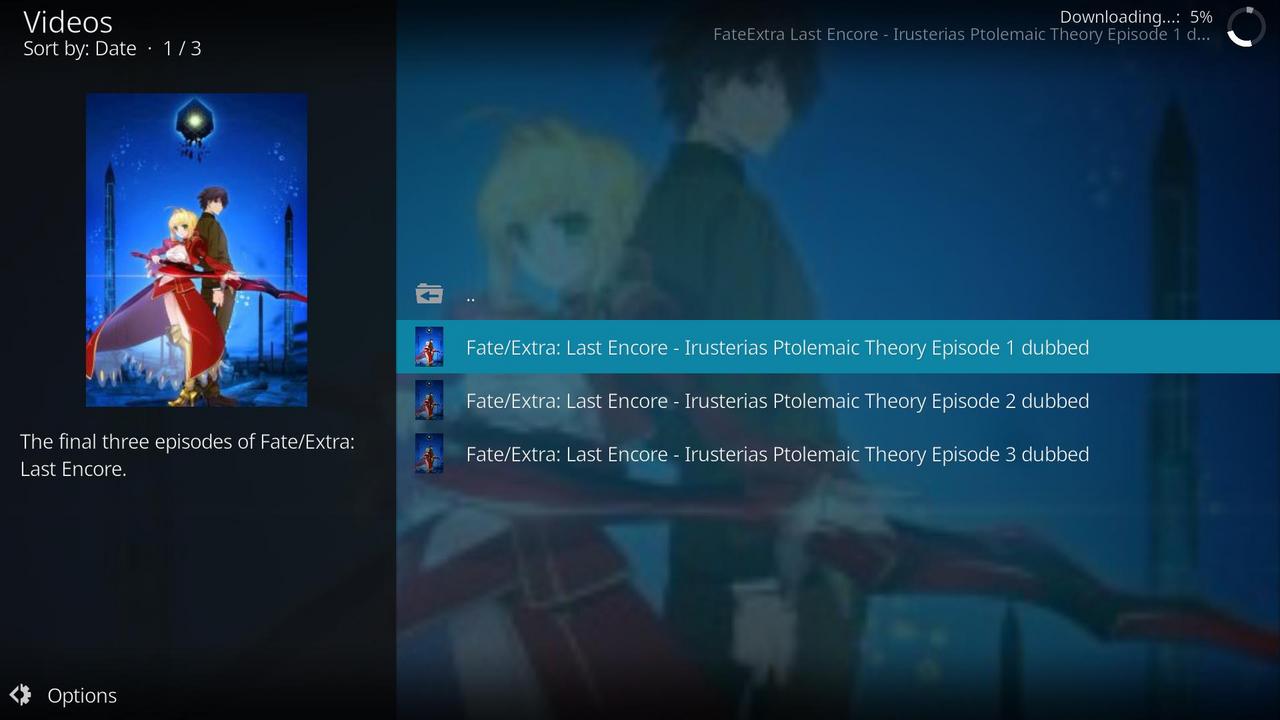The width and height of the screenshot is (1280, 720).
Task: Select the Episode 1 dubbed row
Action: pyautogui.click(x=838, y=347)
